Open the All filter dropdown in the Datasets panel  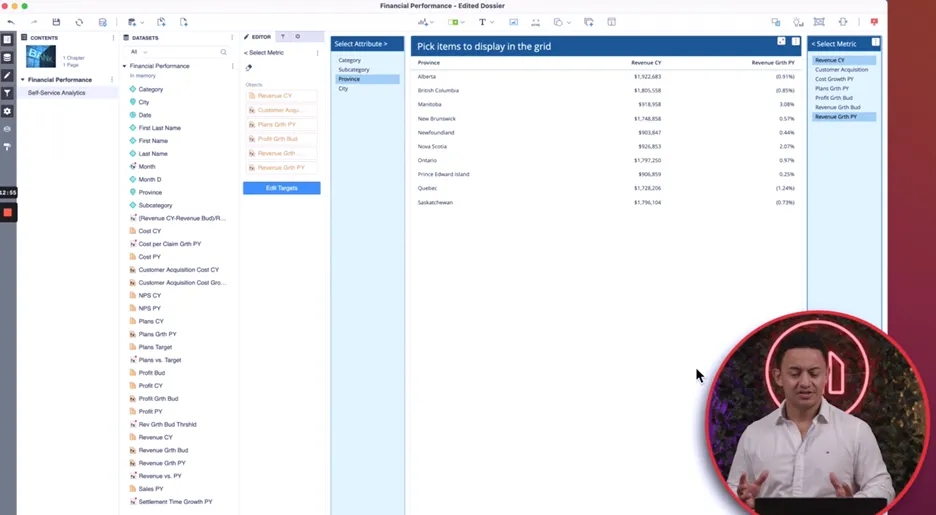pos(139,52)
